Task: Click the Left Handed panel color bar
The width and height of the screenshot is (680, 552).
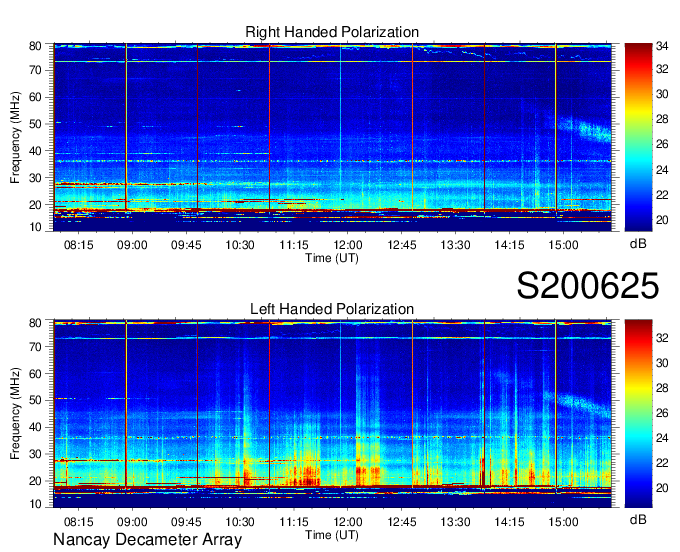Action: click(638, 414)
